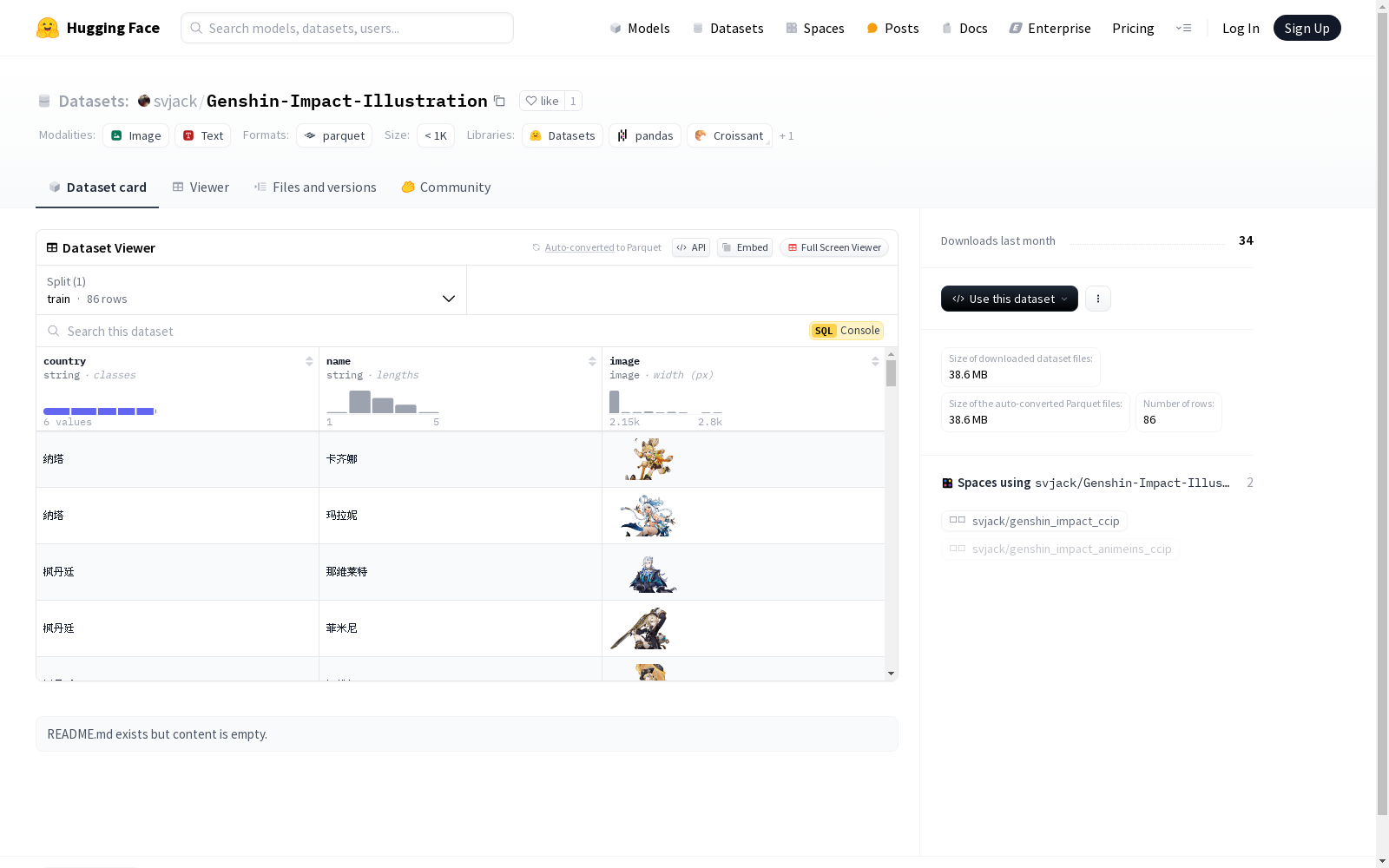
Task: Select the Croissant library tag
Action: 730,135
